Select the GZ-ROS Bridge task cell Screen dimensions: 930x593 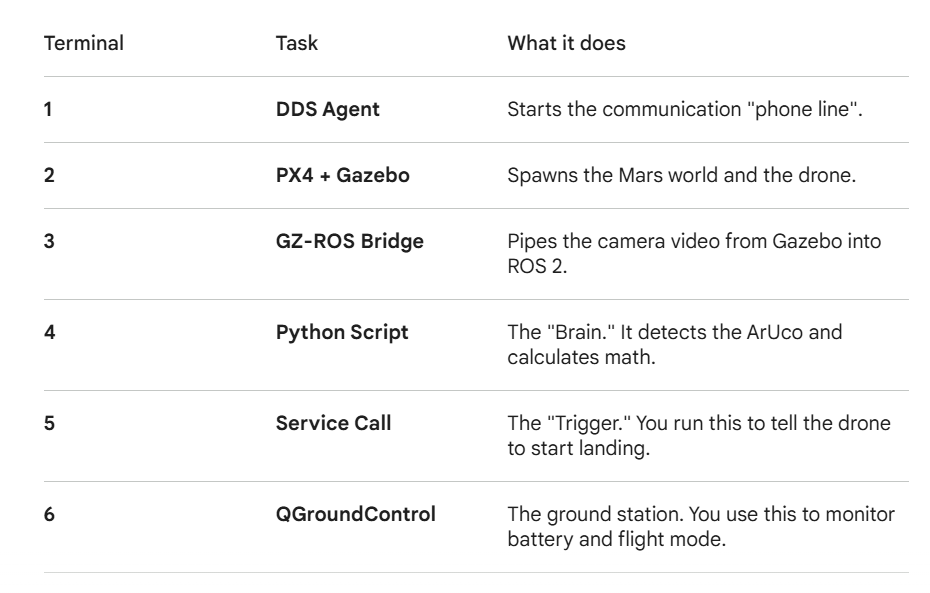350,241
